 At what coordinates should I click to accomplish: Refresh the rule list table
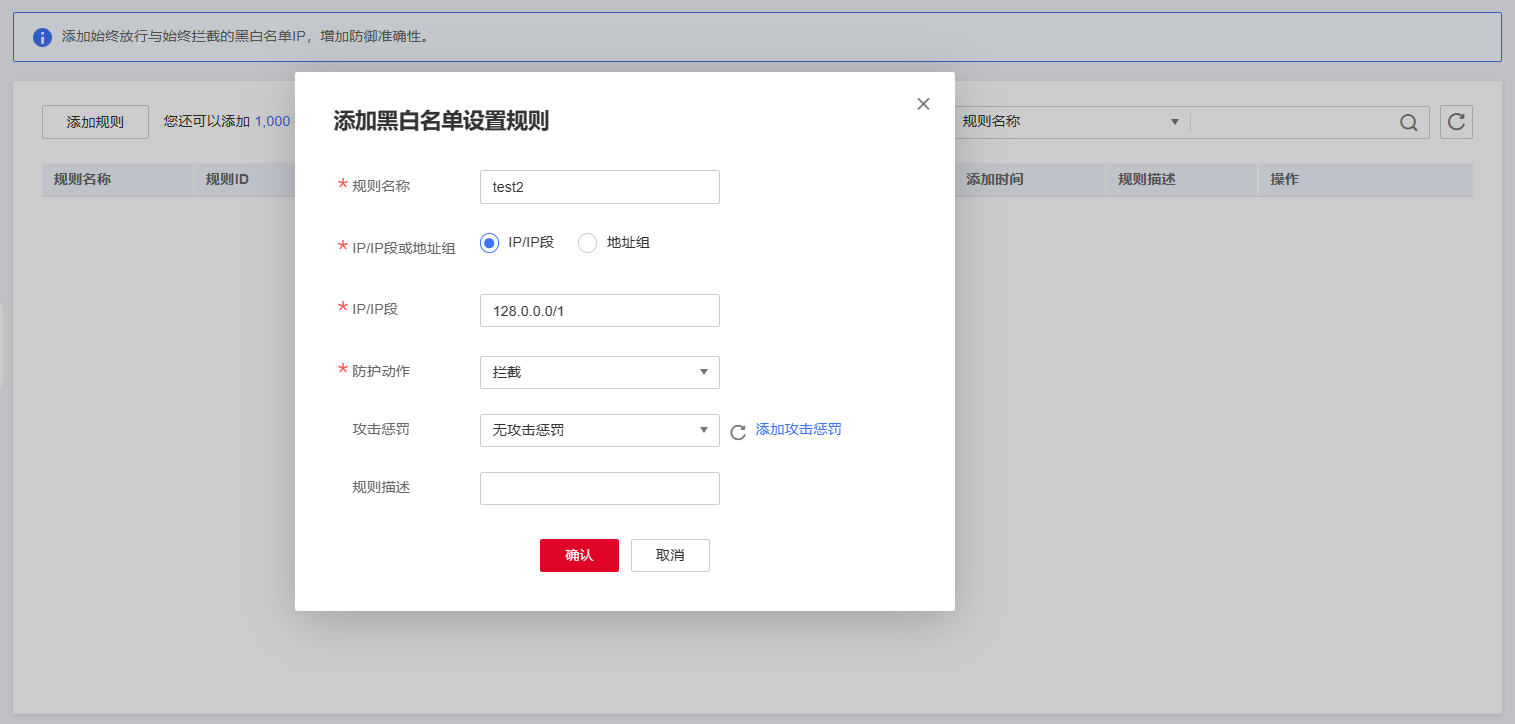(x=1456, y=122)
